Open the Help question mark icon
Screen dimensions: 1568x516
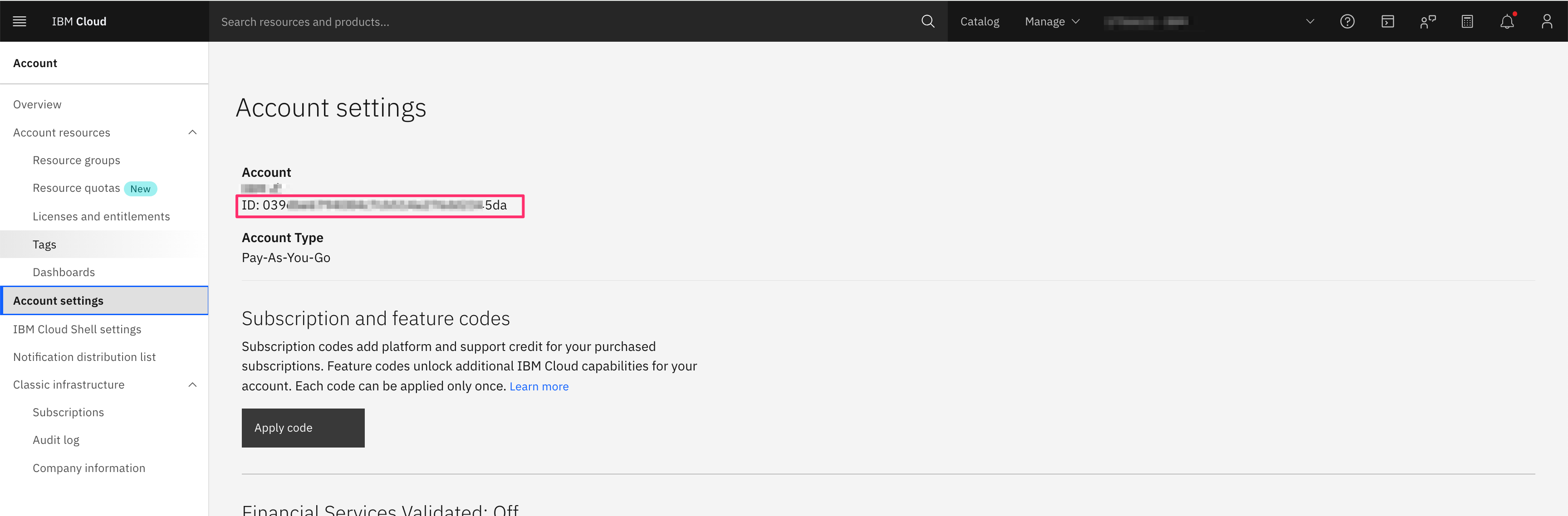[x=1347, y=21]
